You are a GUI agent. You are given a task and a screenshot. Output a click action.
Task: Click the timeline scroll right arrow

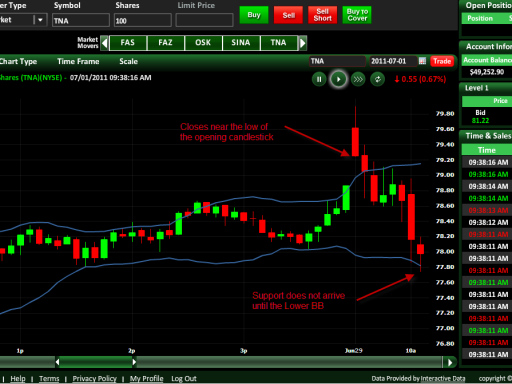coord(450,362)
